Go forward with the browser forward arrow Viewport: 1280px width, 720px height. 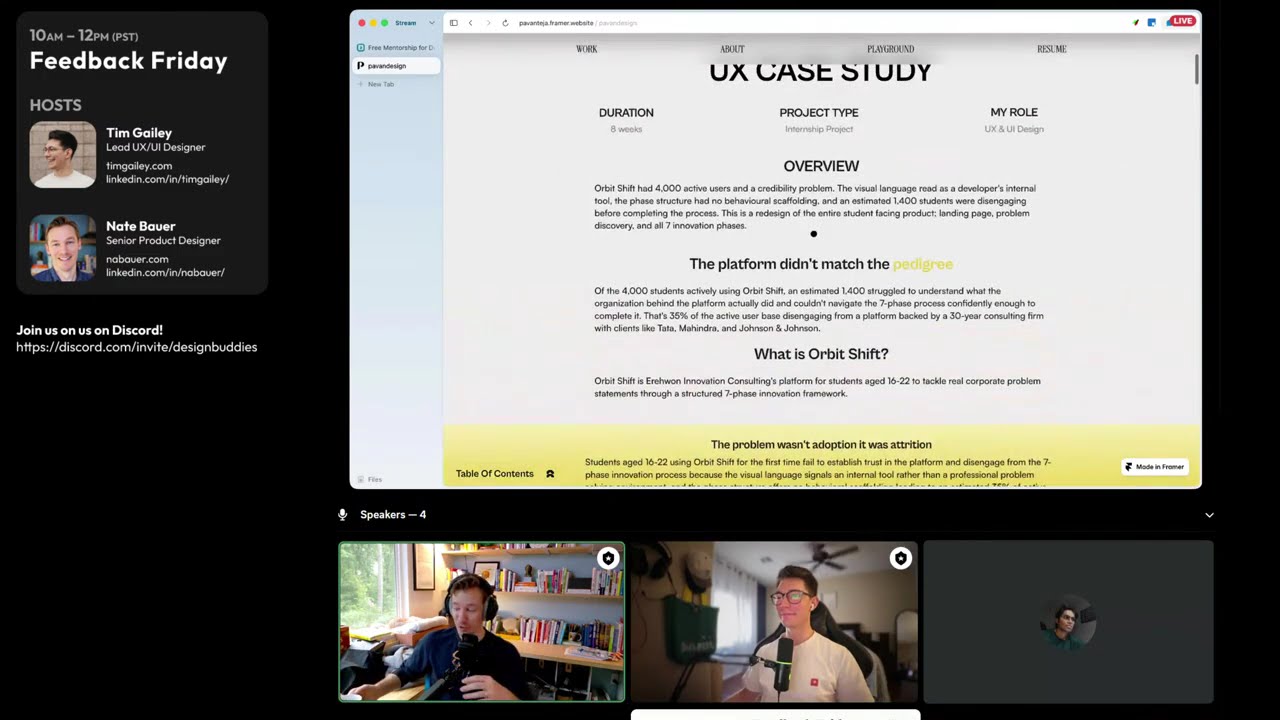[x=488, y=23]
